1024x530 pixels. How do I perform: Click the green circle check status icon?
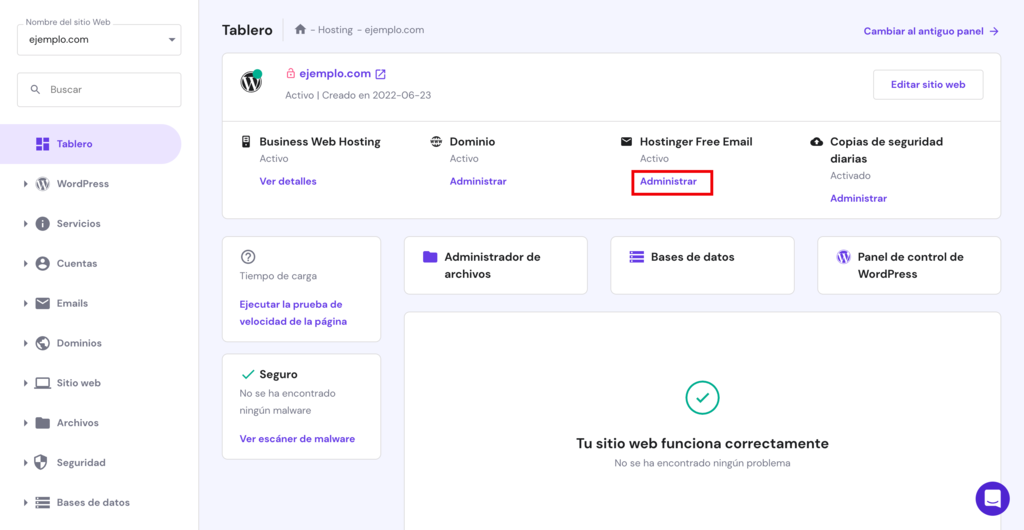[x=702, y=397]
